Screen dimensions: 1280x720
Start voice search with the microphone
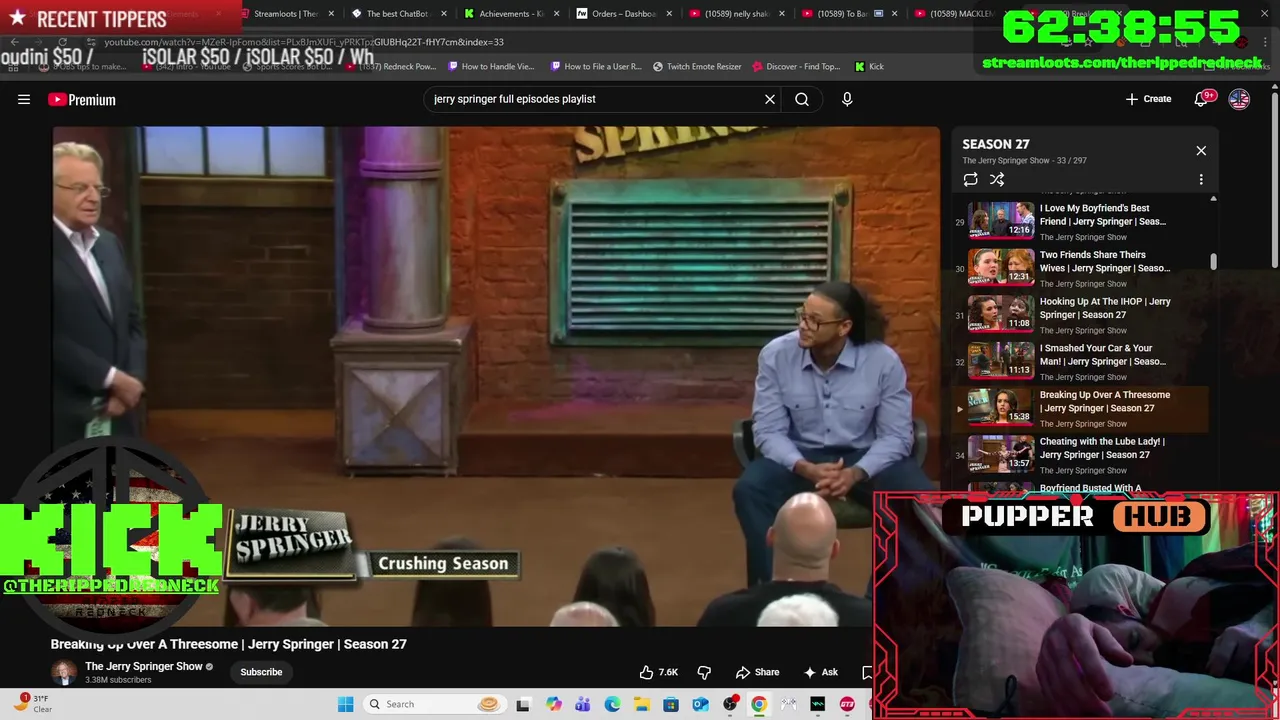tap(847, 99)
